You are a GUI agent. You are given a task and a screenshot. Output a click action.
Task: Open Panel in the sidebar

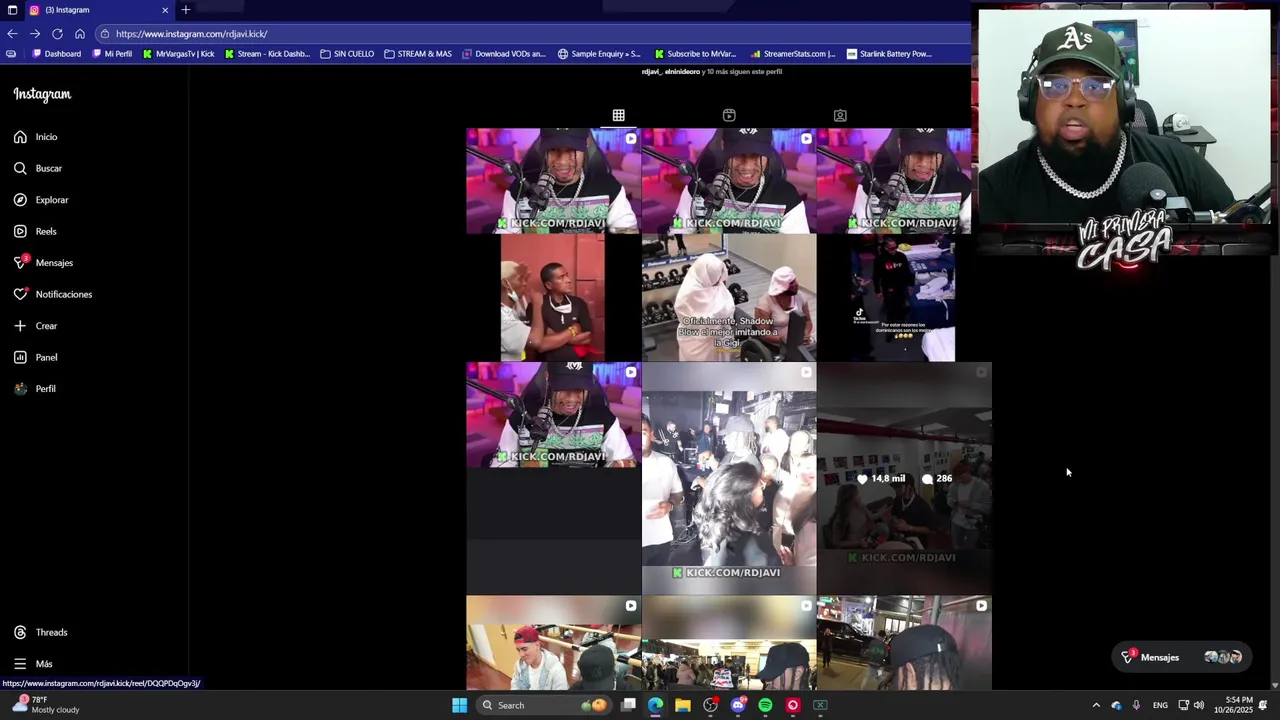pyautogui.click(x=36, y=357)
